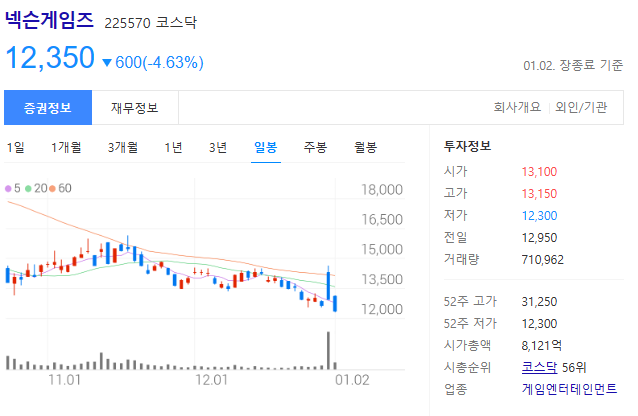638x416 pixels.
Task: Switch to the 재무정보 tab
Action: [135, 108]
